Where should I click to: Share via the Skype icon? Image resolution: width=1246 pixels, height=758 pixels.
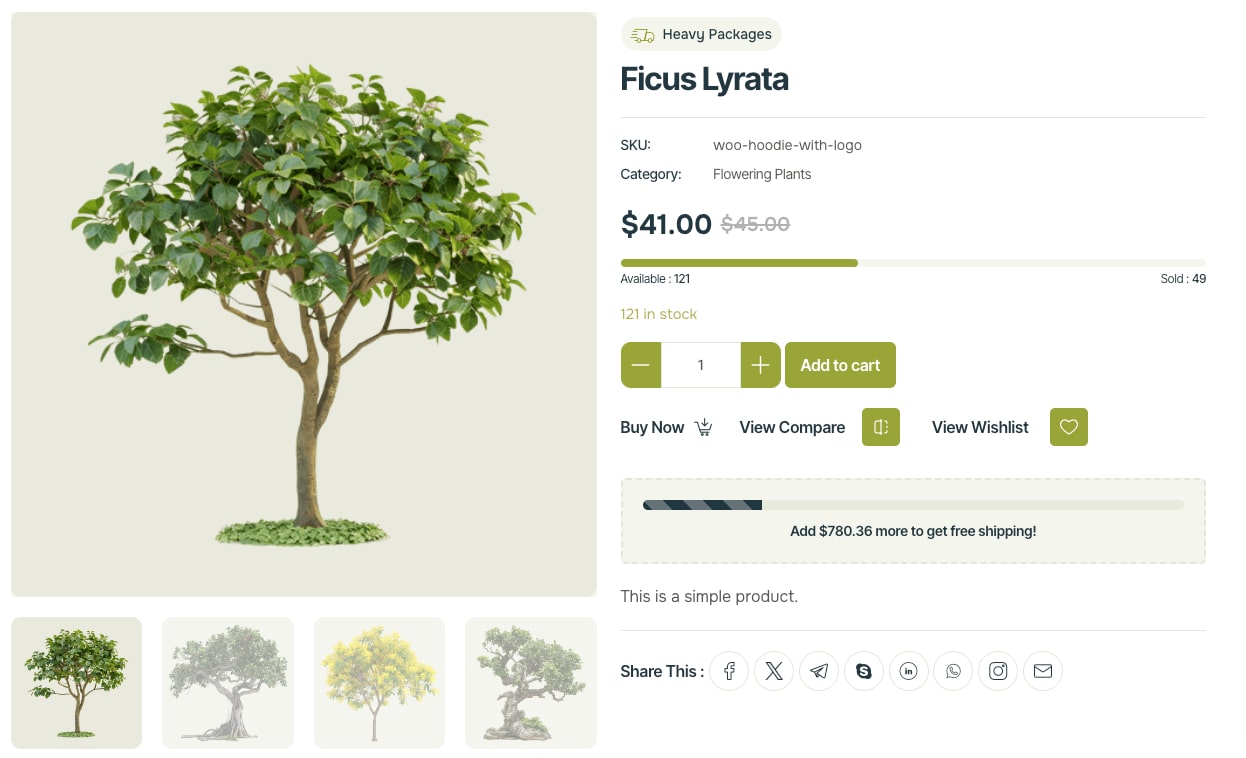coord(864,671)
